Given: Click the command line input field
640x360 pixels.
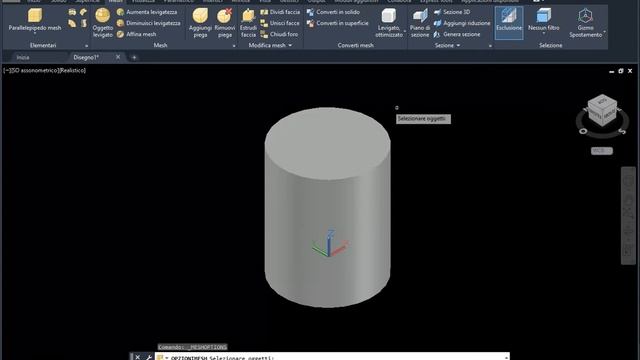Looking at the screenshot, I should (x=332, y=357).
